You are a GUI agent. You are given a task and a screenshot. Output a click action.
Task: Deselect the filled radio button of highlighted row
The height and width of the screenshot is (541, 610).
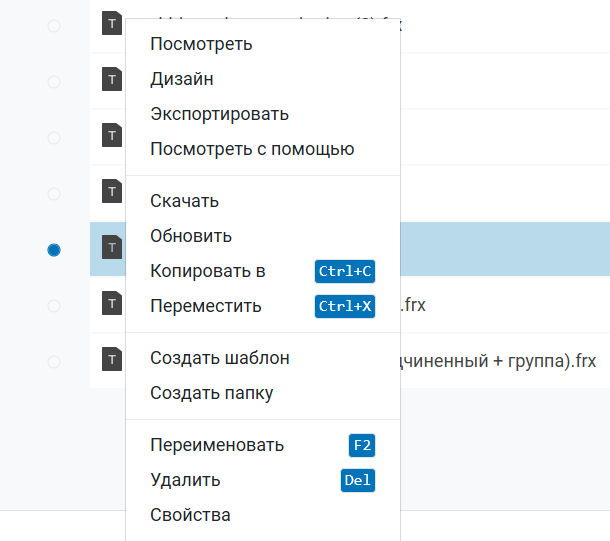click(x=54, y=250)
